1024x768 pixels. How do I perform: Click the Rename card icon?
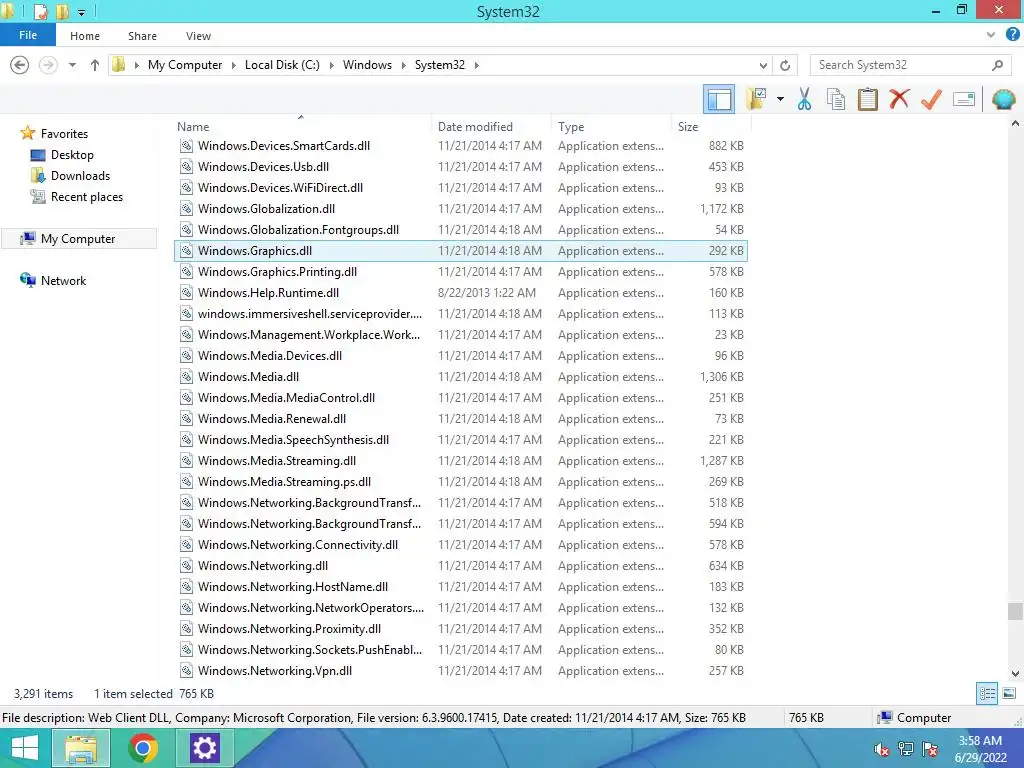pyautogui.click(x=964, y=99)
